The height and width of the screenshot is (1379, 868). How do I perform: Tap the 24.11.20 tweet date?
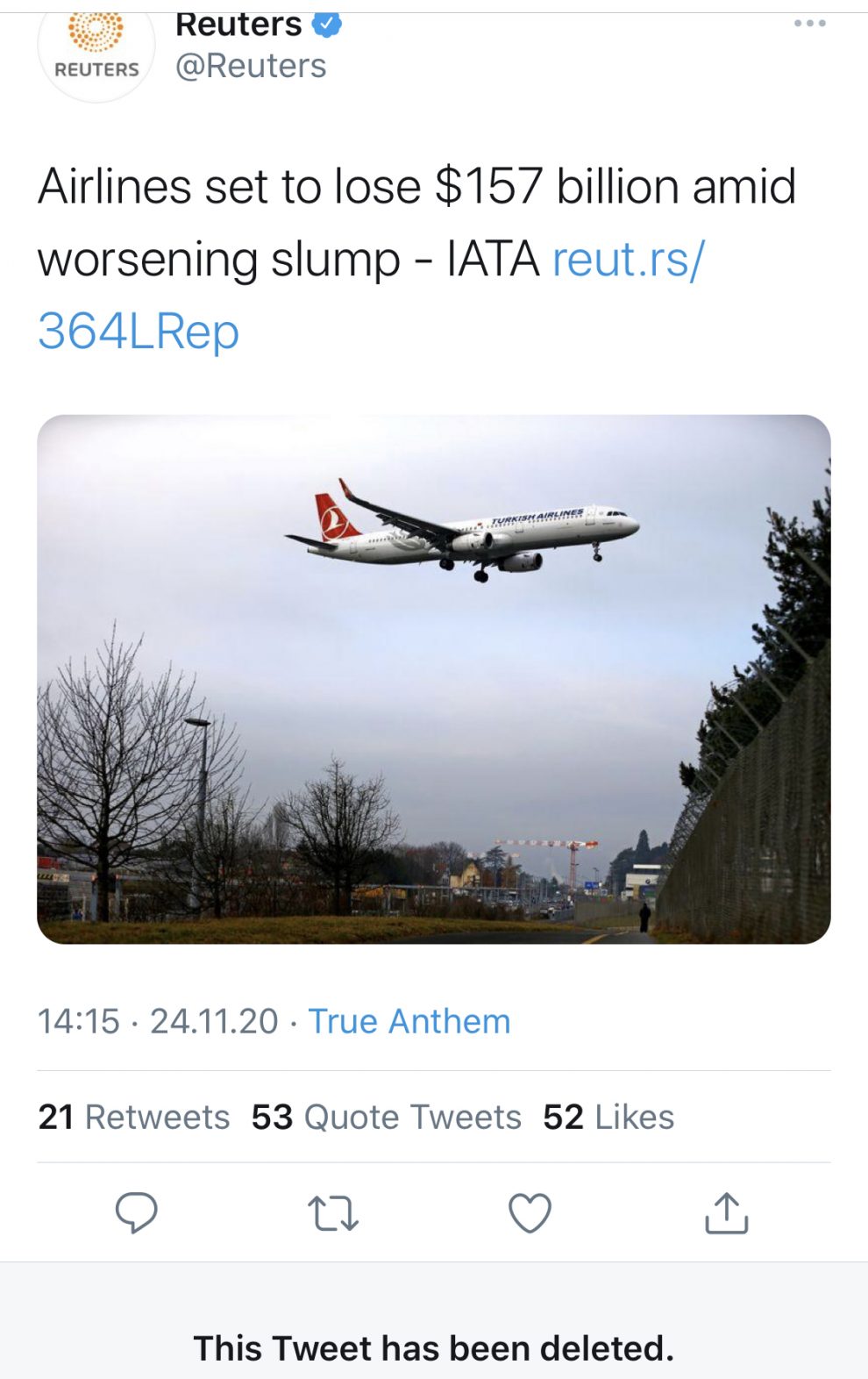click(214, 1021)
